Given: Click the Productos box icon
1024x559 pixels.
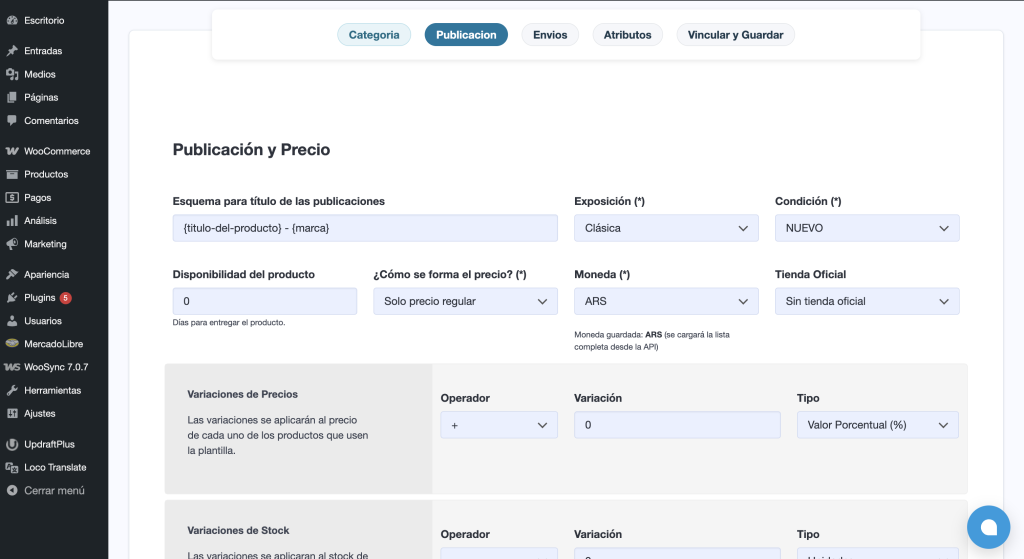Looking at the screenshot, I should pos(12,174).
